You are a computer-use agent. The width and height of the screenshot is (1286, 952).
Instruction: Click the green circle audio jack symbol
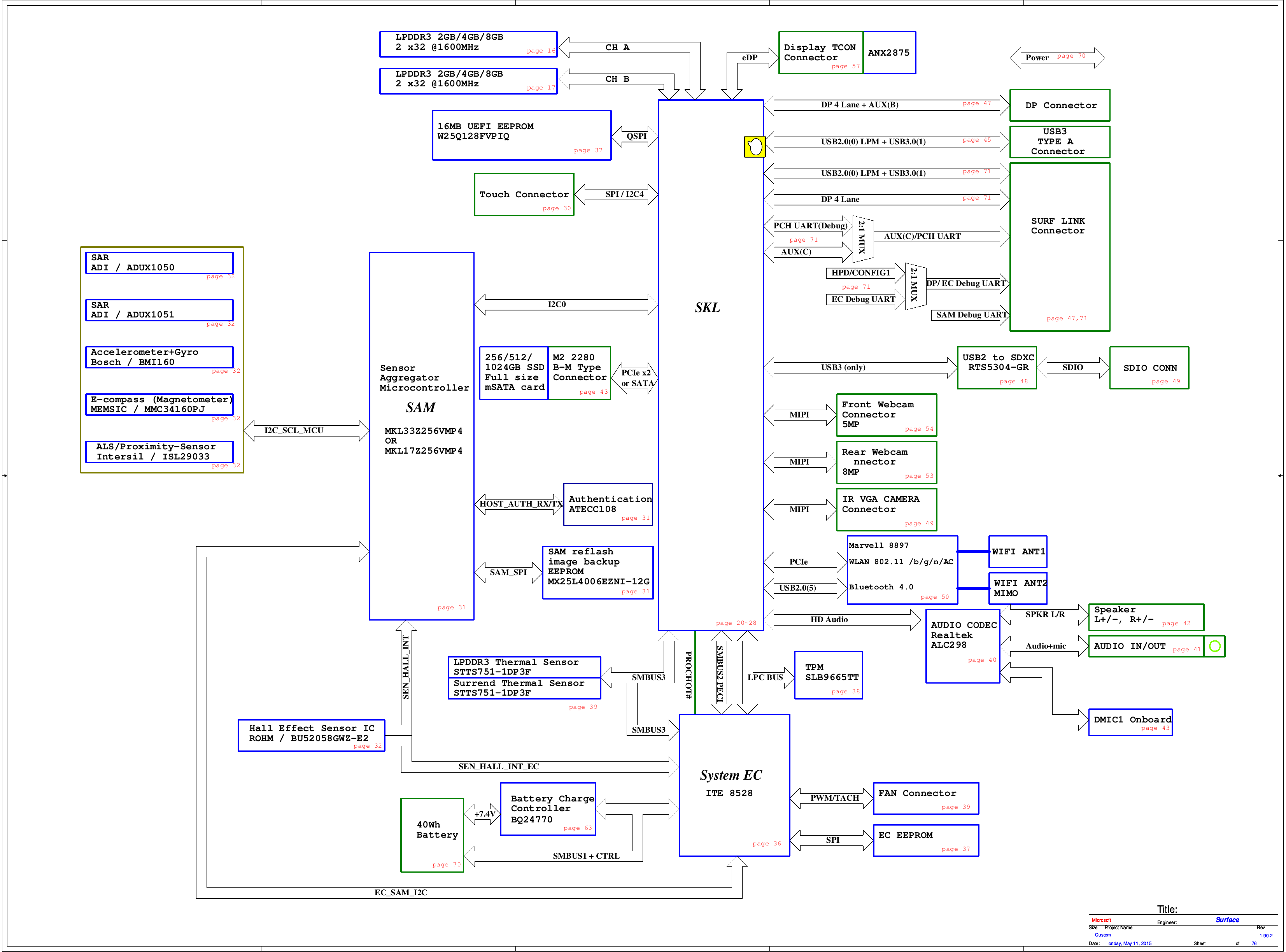[x=1215, y=647]
